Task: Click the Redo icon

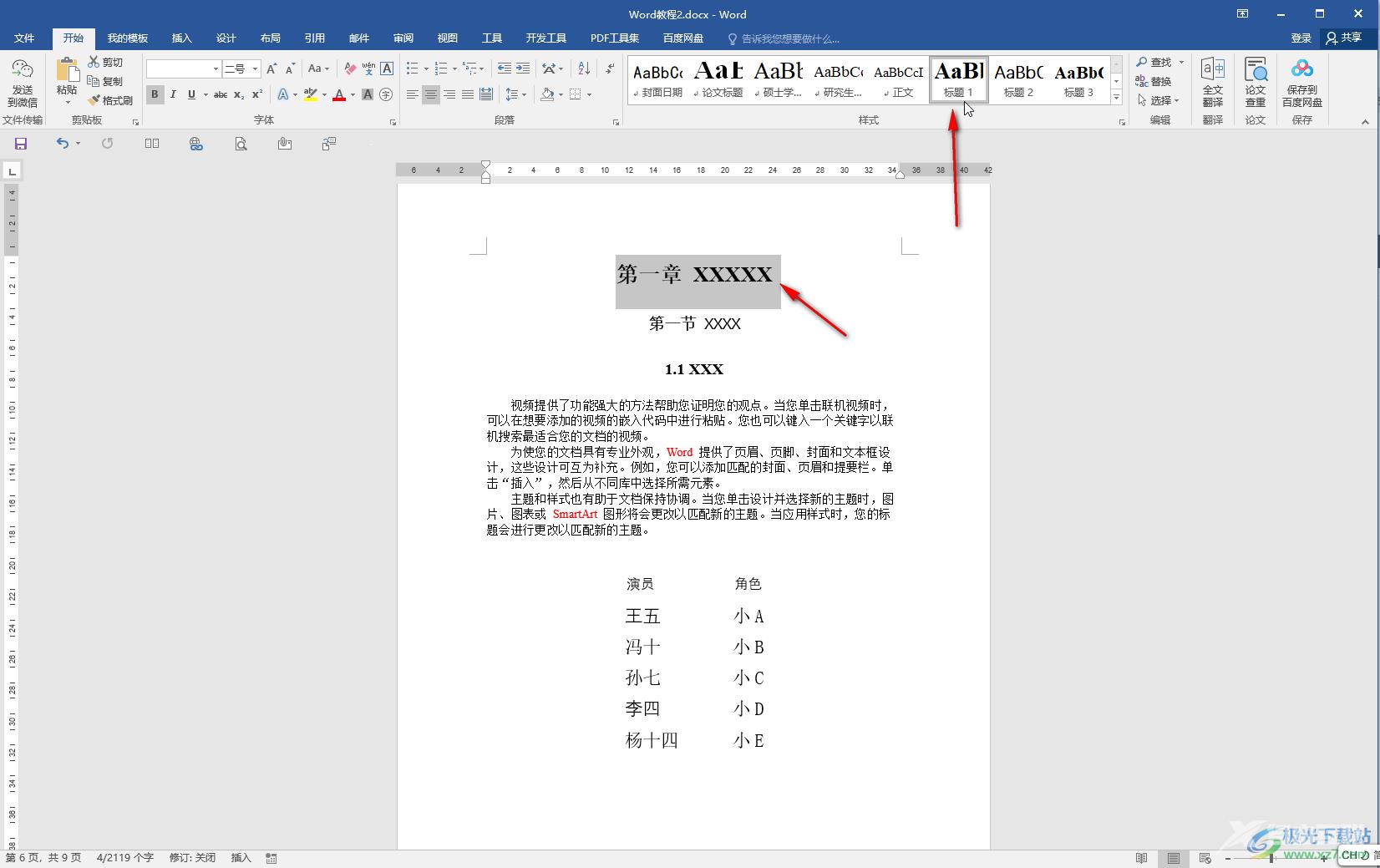Action: click(107, 144)
